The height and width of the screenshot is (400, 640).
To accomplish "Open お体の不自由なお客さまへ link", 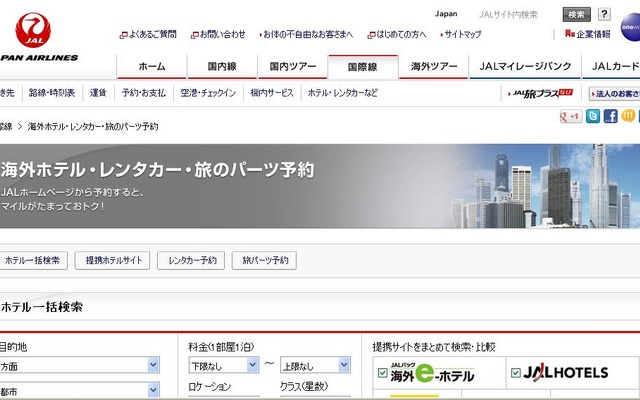I will pos(306,35).
